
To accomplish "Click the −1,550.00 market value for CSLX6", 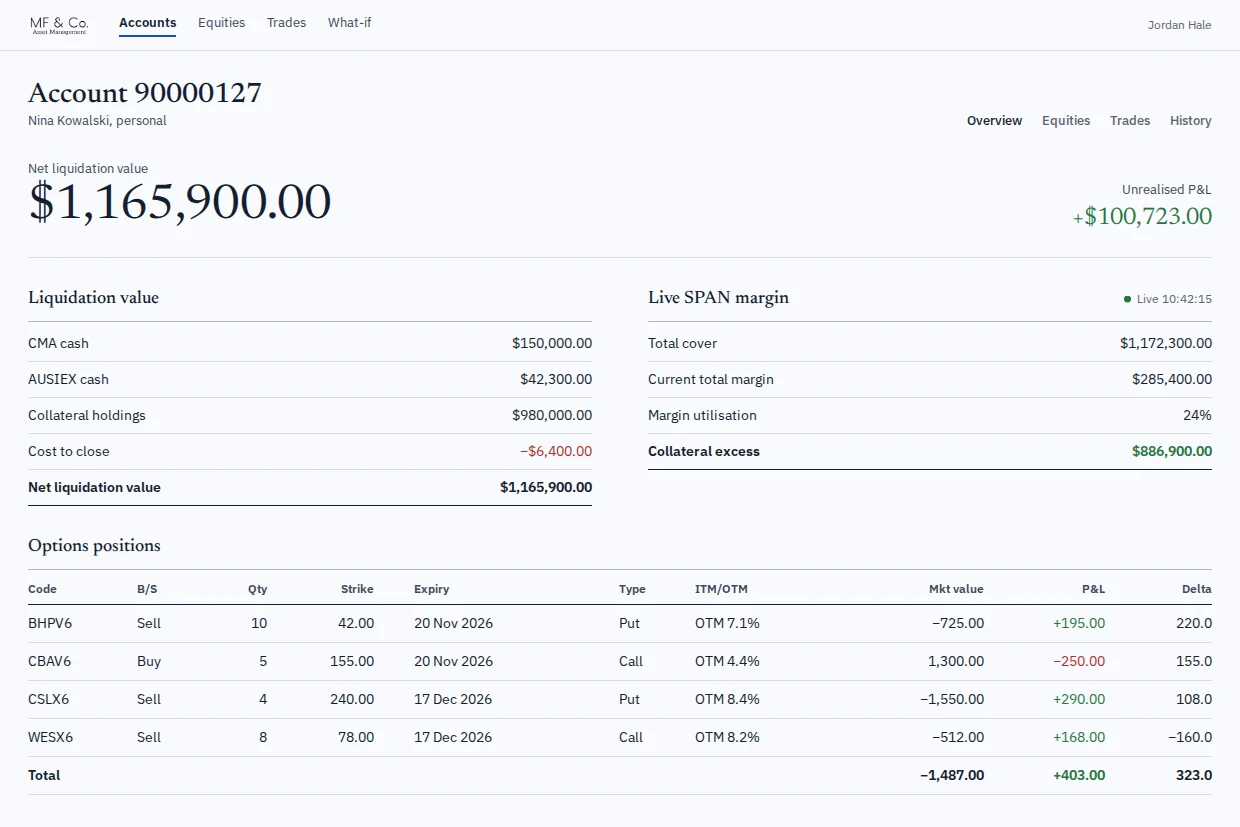I will pyautogui.click(x=952, y=699).
